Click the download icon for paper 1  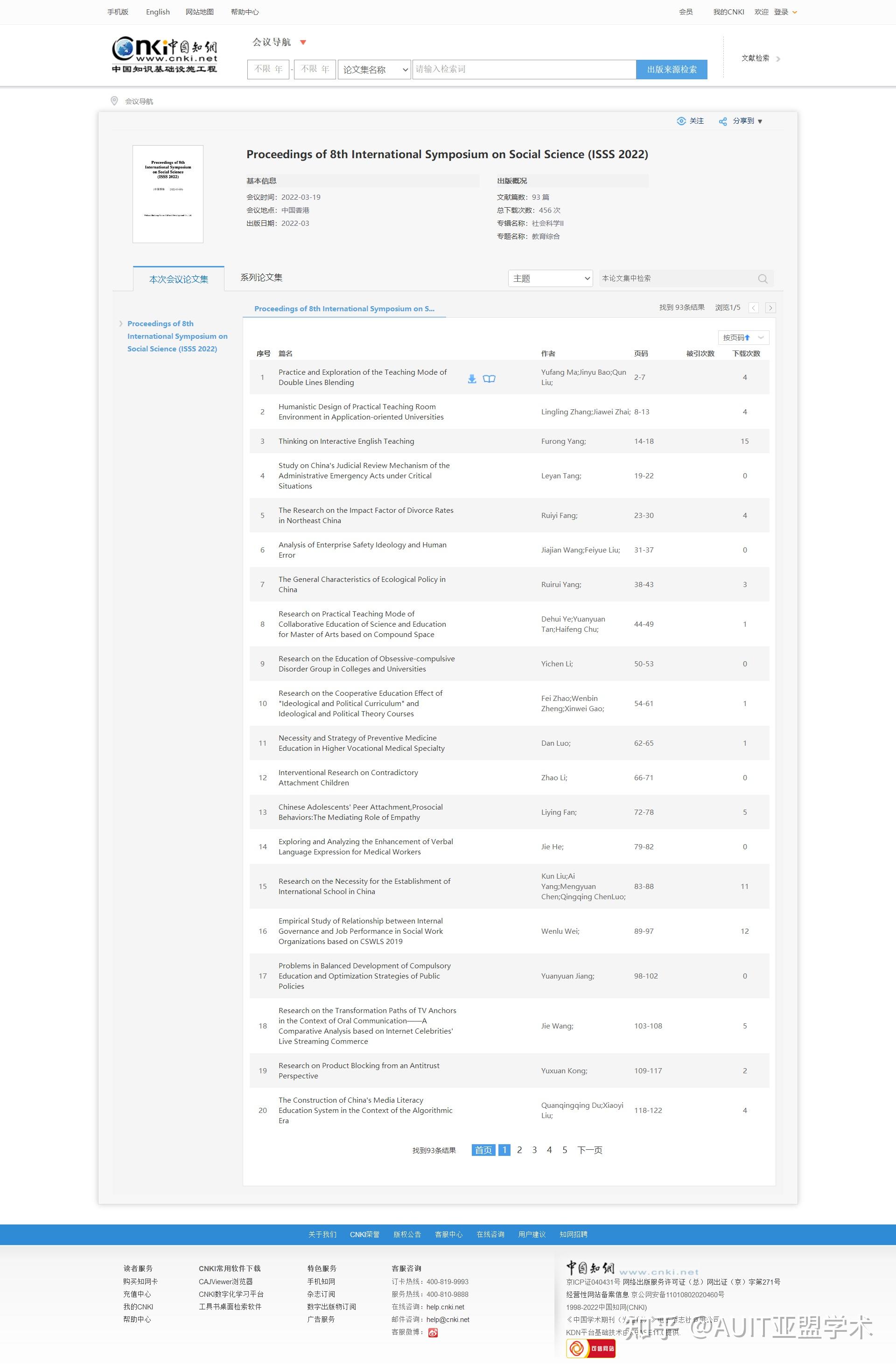tap(472, 379)
